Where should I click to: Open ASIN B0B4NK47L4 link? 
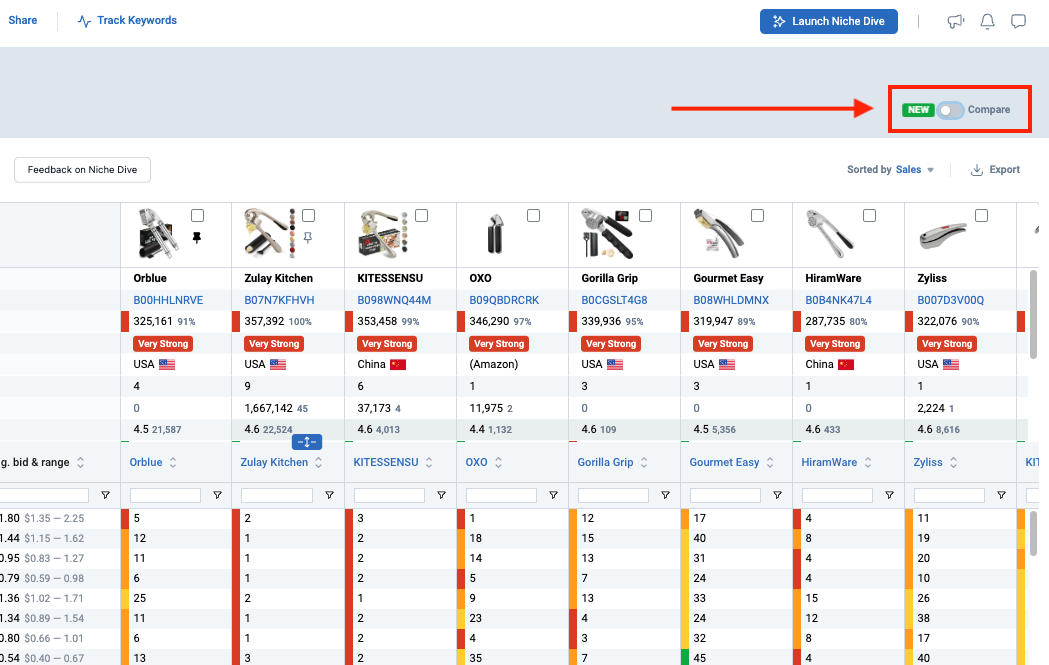[838, 300]
